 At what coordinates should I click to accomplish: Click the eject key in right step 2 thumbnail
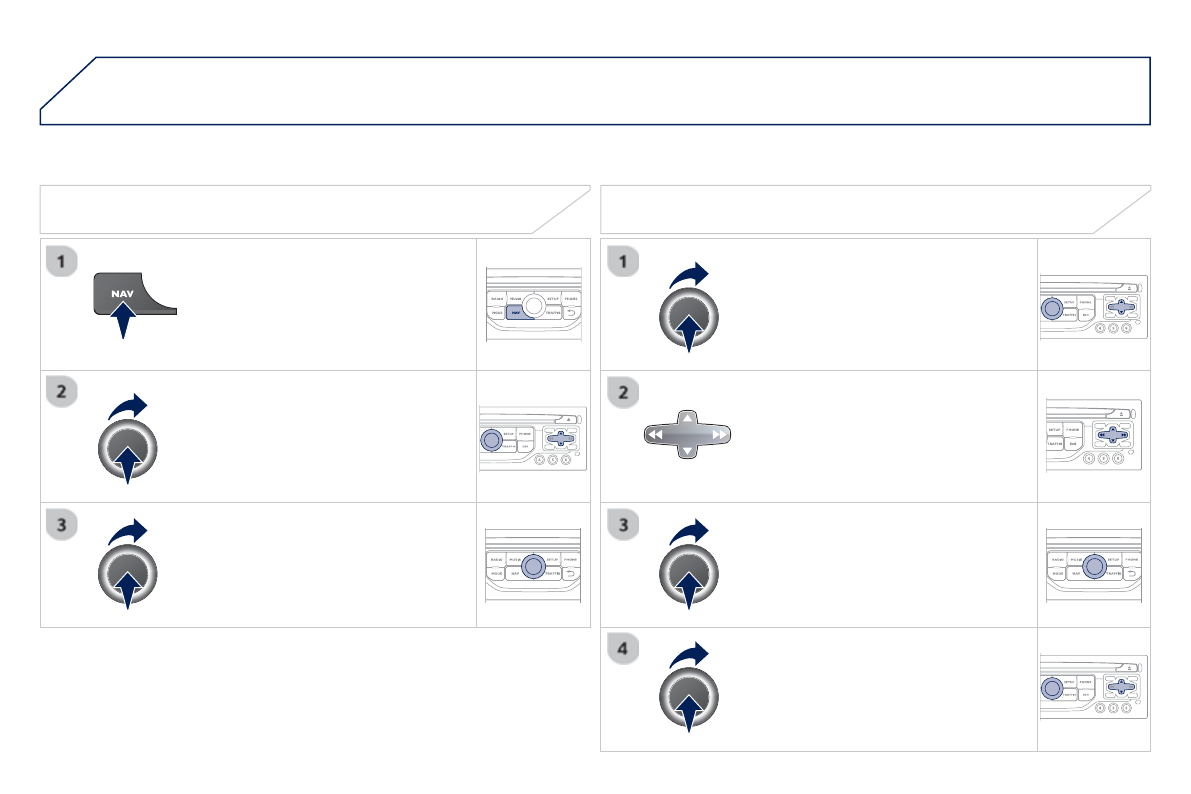point(1122,413)
